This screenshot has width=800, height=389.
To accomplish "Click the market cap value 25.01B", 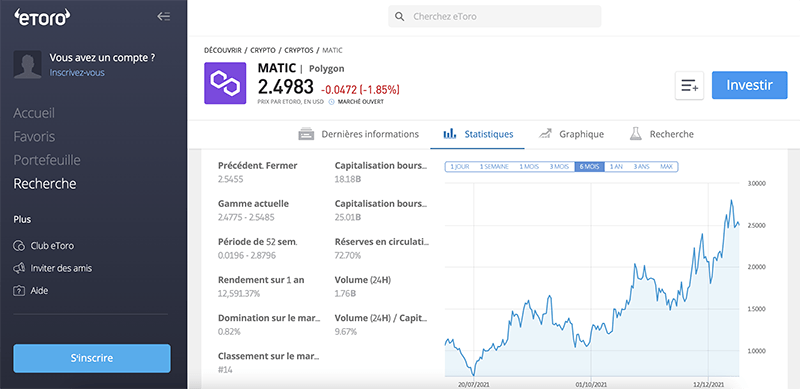I will point(348,217).
